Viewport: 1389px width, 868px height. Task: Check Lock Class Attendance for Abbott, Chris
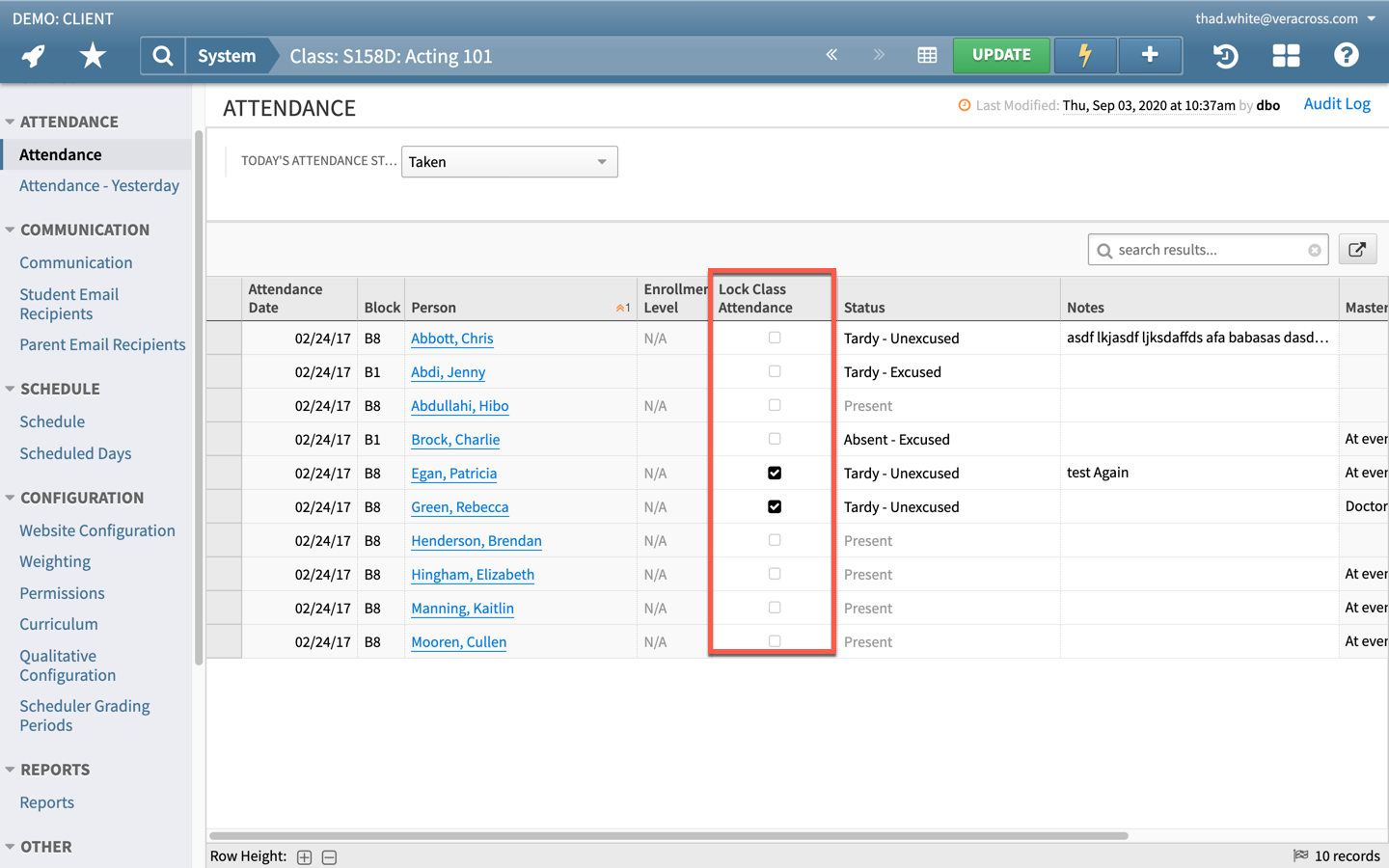pos(774,337)
